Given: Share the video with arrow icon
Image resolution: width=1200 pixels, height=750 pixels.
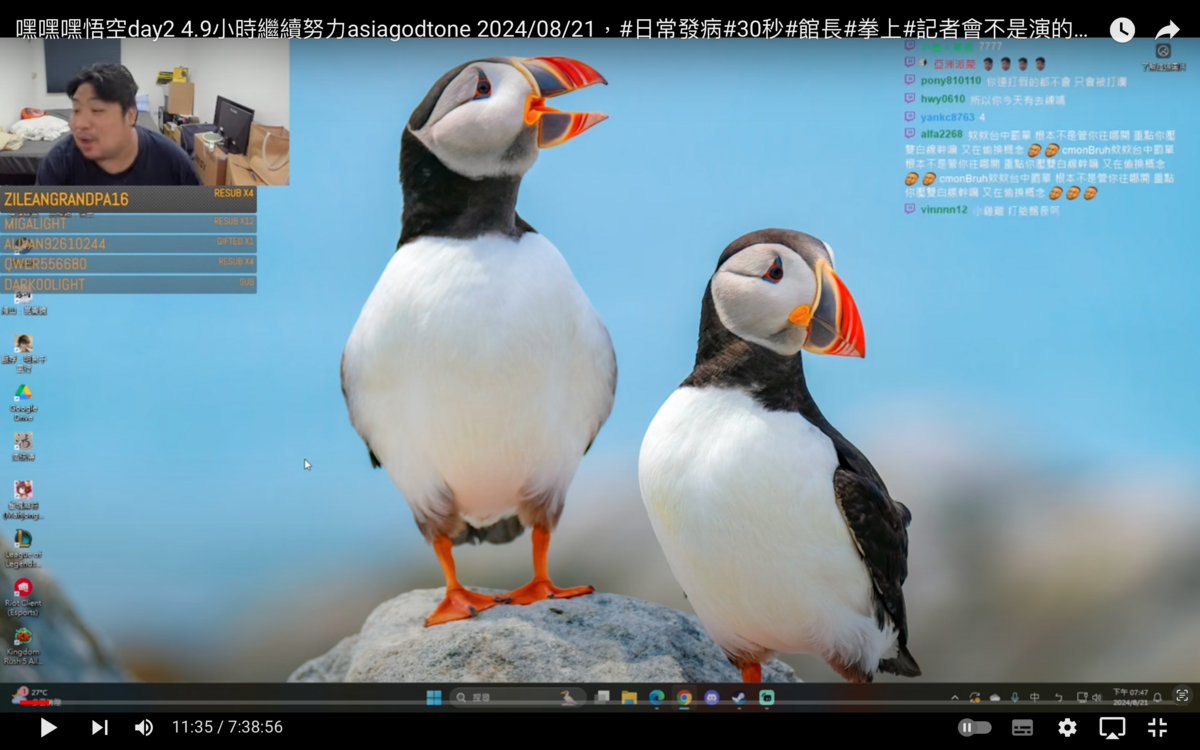Looking at the screenshot, I should point(1167,30).
